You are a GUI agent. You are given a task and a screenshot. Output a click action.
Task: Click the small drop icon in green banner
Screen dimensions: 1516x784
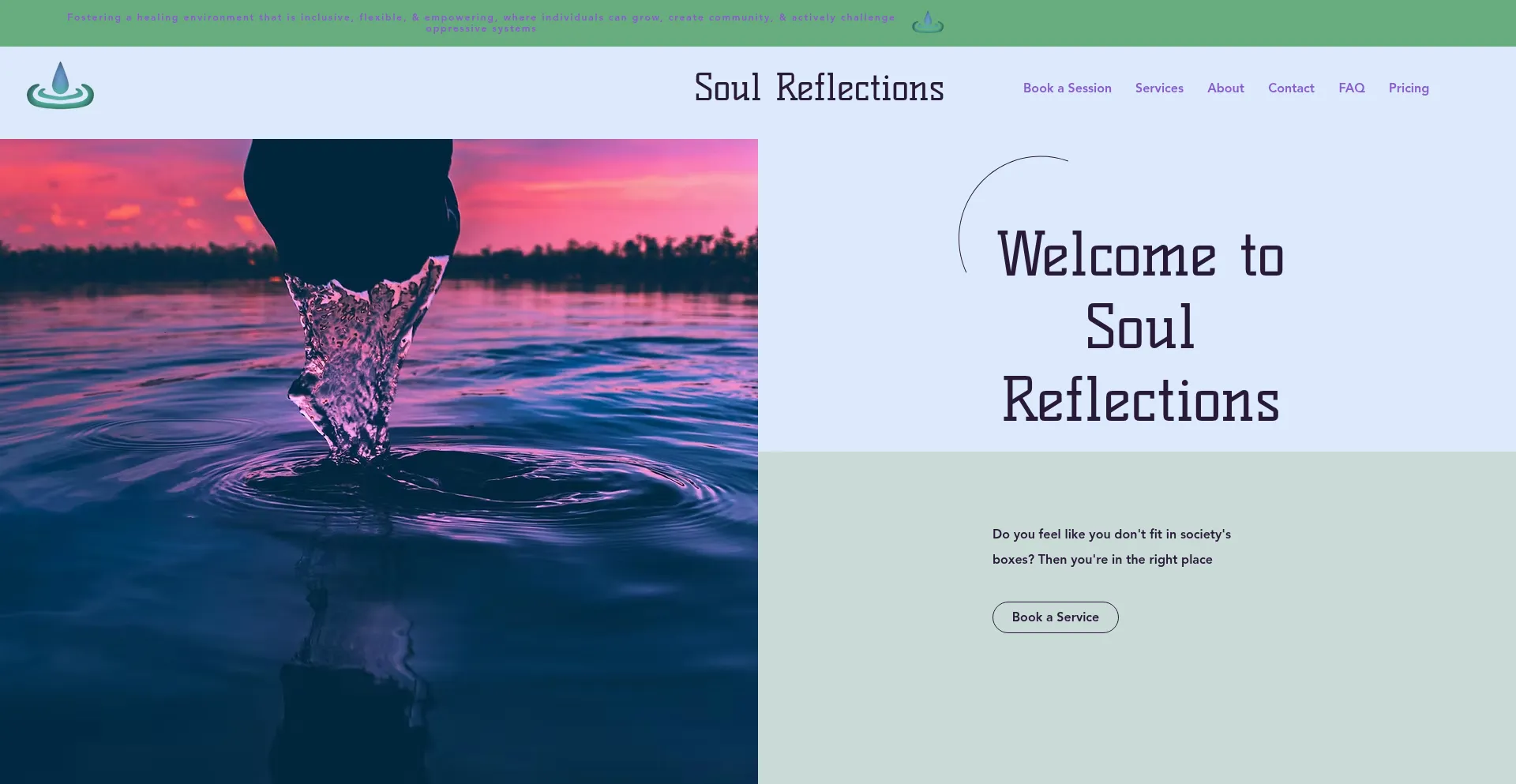pyautogui.click(x=928, y=22)
